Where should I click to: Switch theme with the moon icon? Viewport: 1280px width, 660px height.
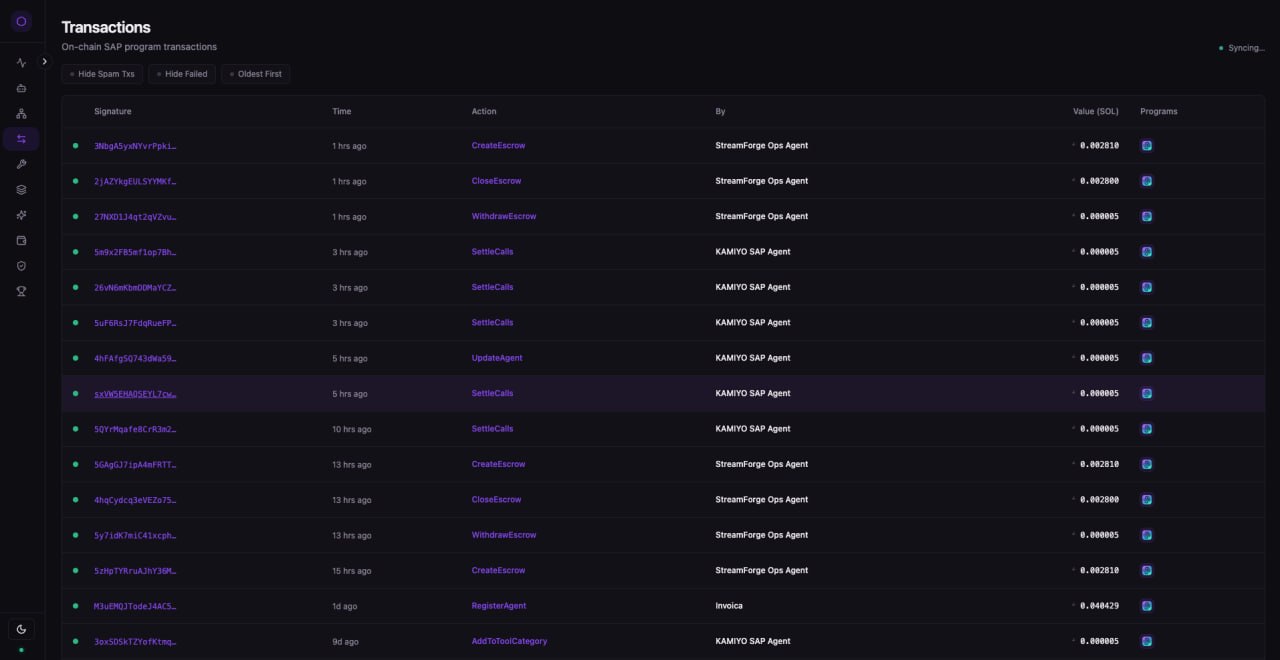pos(21,629)
